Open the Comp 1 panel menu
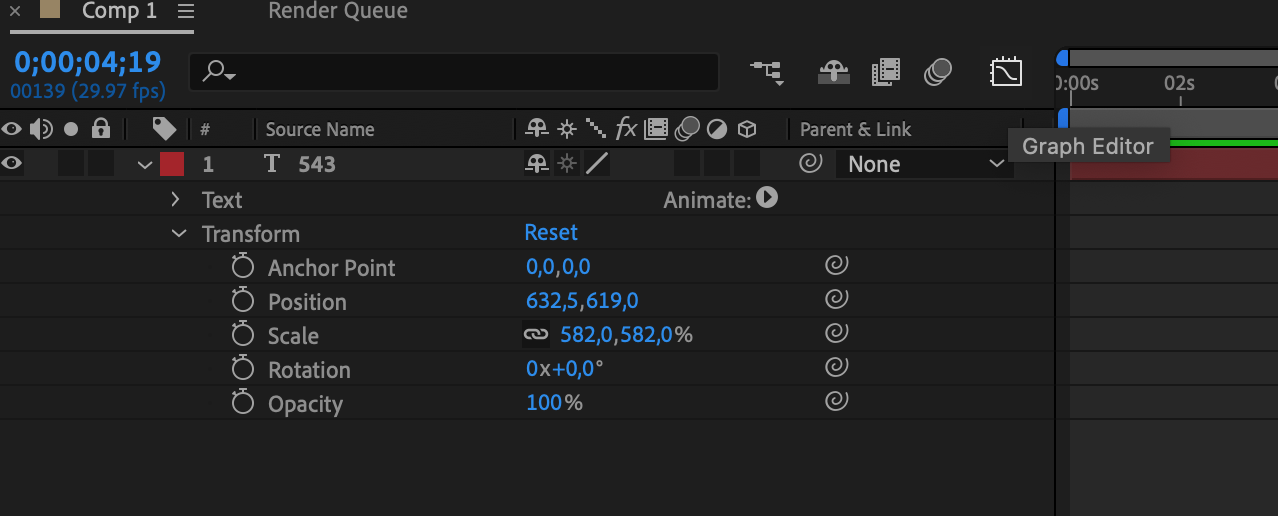Viewport: 1278px width, 516px height. pos(185,12)
